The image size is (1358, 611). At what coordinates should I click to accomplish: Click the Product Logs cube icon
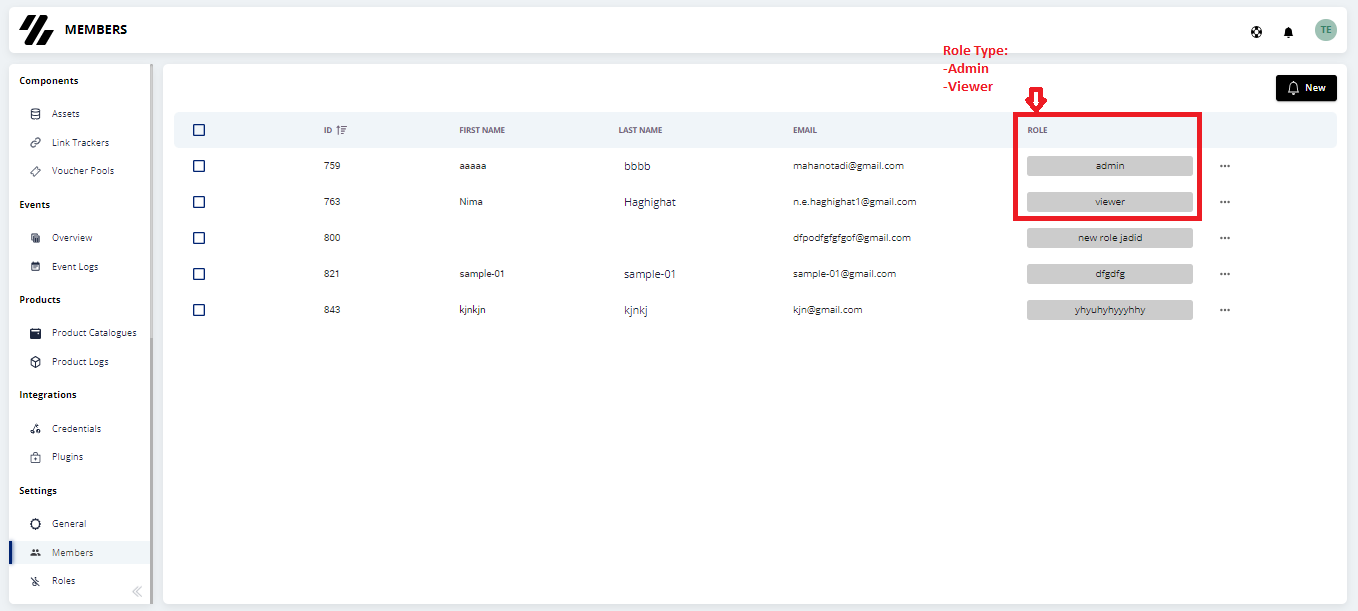point(36,362)
